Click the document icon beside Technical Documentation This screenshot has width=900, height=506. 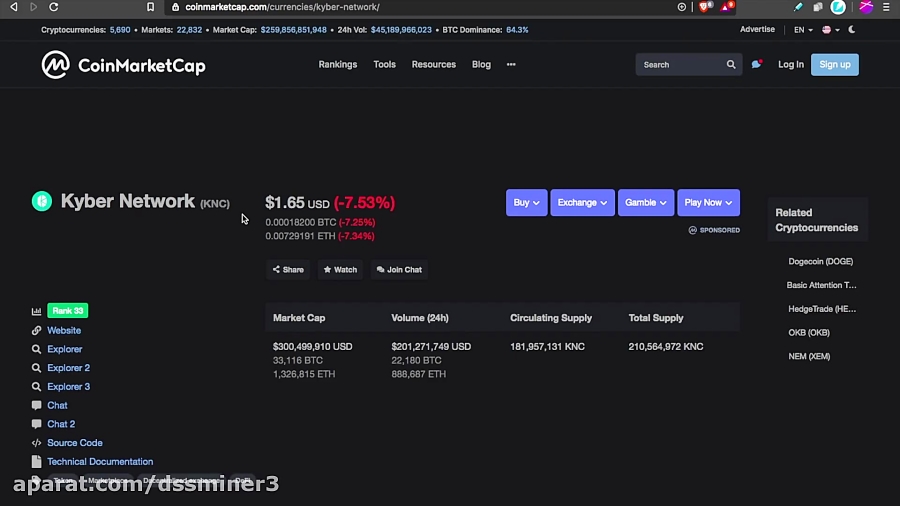pos(36,461)
